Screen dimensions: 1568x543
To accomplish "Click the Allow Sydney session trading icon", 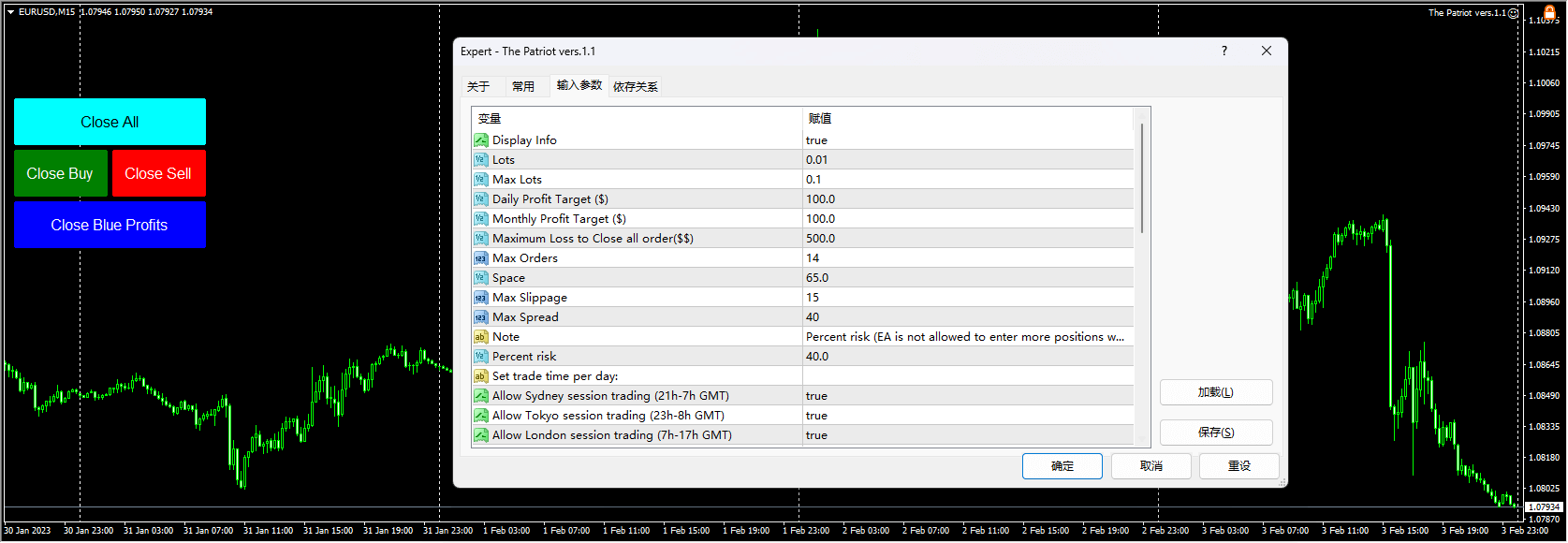I will [x=480, y=396].
